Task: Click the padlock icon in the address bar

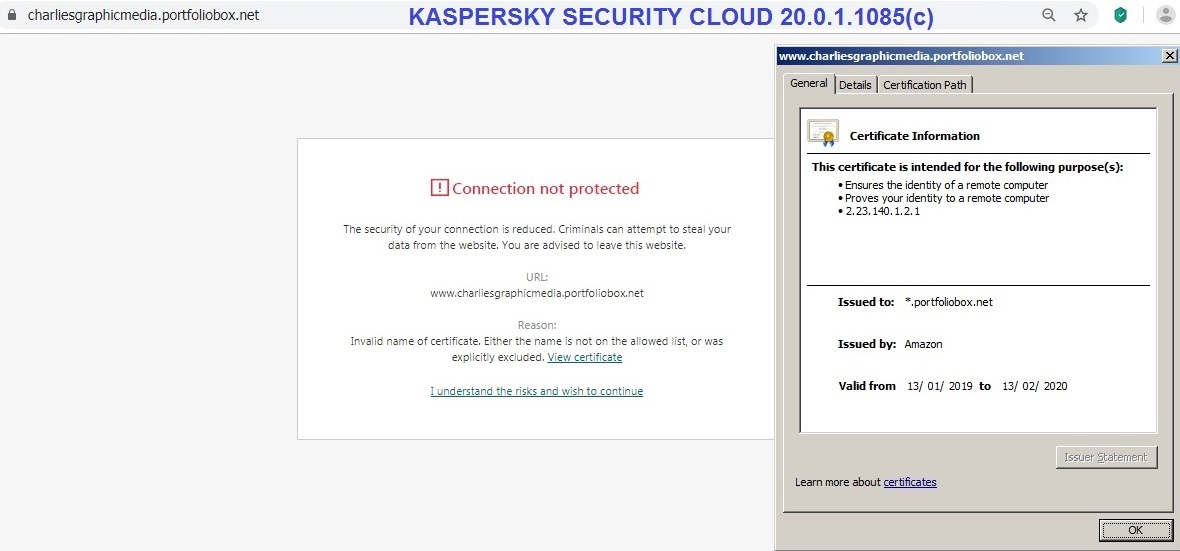Action: click(x=12, y=16)
